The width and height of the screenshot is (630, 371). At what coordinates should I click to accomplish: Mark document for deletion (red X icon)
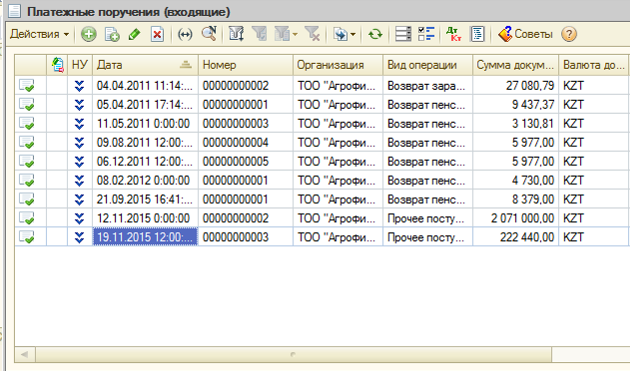[157, 34]
